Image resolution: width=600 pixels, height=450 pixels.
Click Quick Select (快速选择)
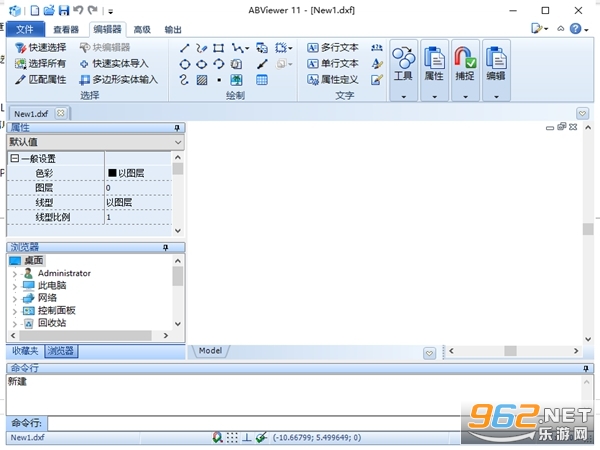pyautogui.click(x=41, y=48)
